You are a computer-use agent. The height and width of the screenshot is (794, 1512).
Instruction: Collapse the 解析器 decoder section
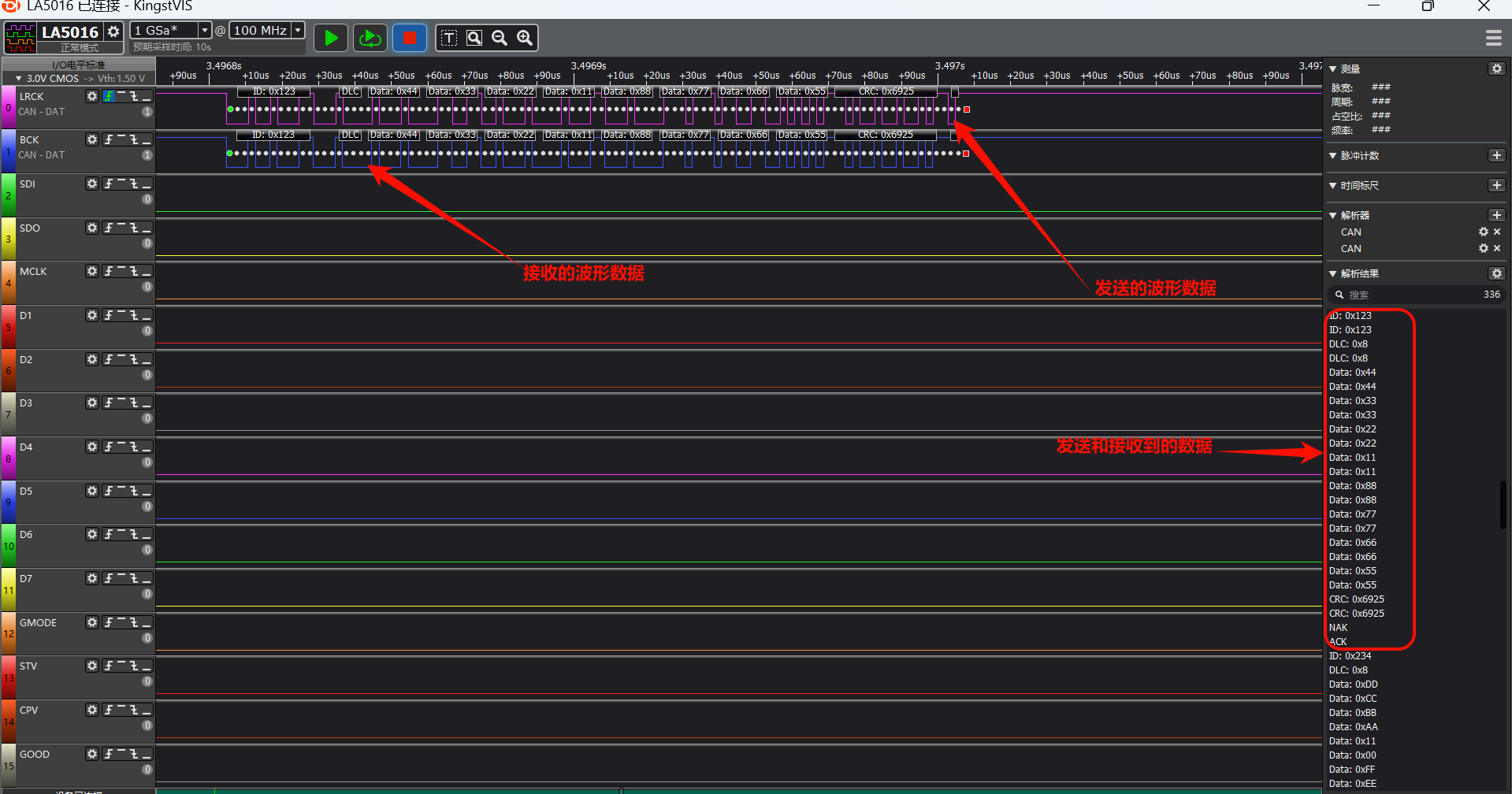[x=1333, y=215]
